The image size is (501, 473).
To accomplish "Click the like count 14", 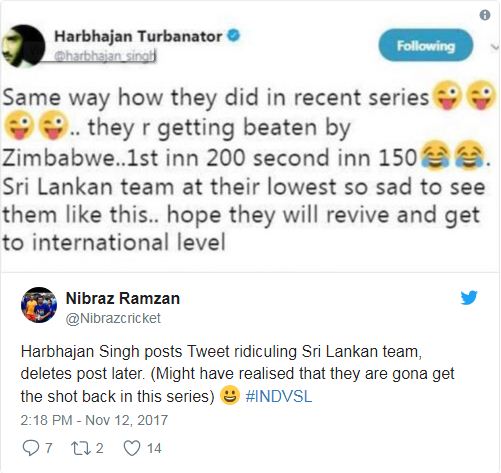I will [x=154, y=448].
